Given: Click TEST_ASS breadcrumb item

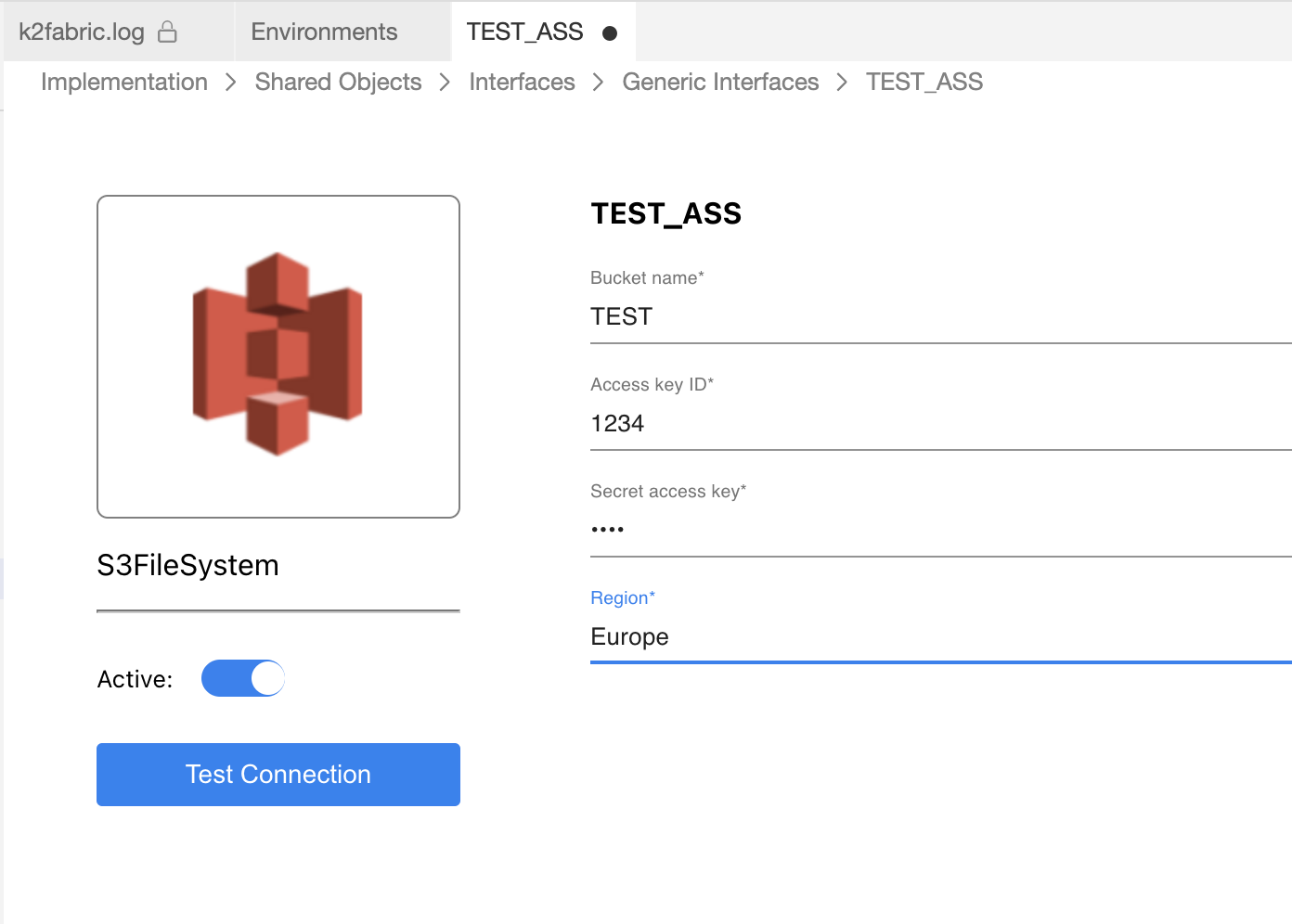Looking at the screenshot, I should [x=924, y=82].
